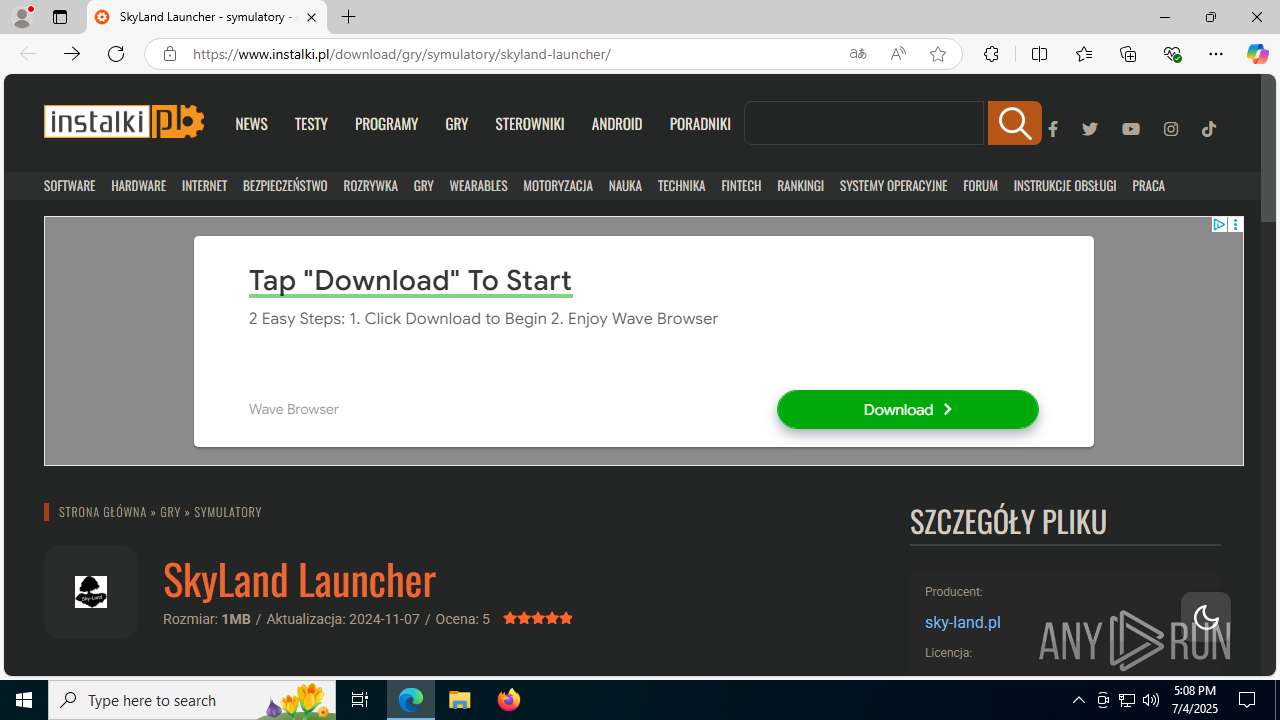Go to the HARDWARE category

click(x=139, y=185)
